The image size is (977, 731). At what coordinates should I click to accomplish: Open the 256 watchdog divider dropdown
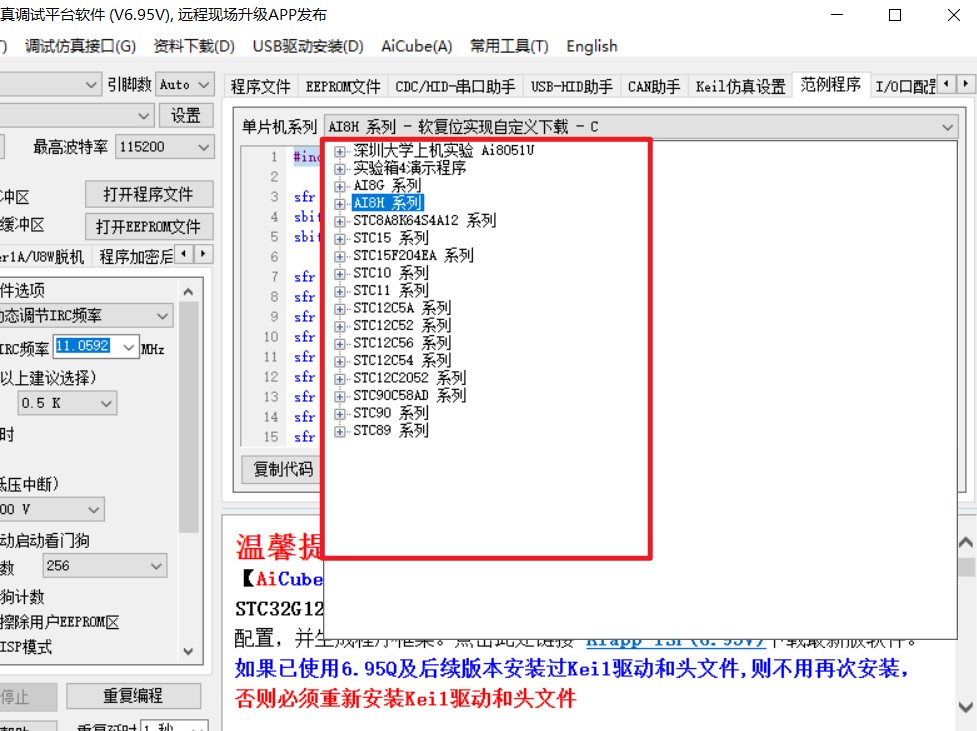point(156,566)
